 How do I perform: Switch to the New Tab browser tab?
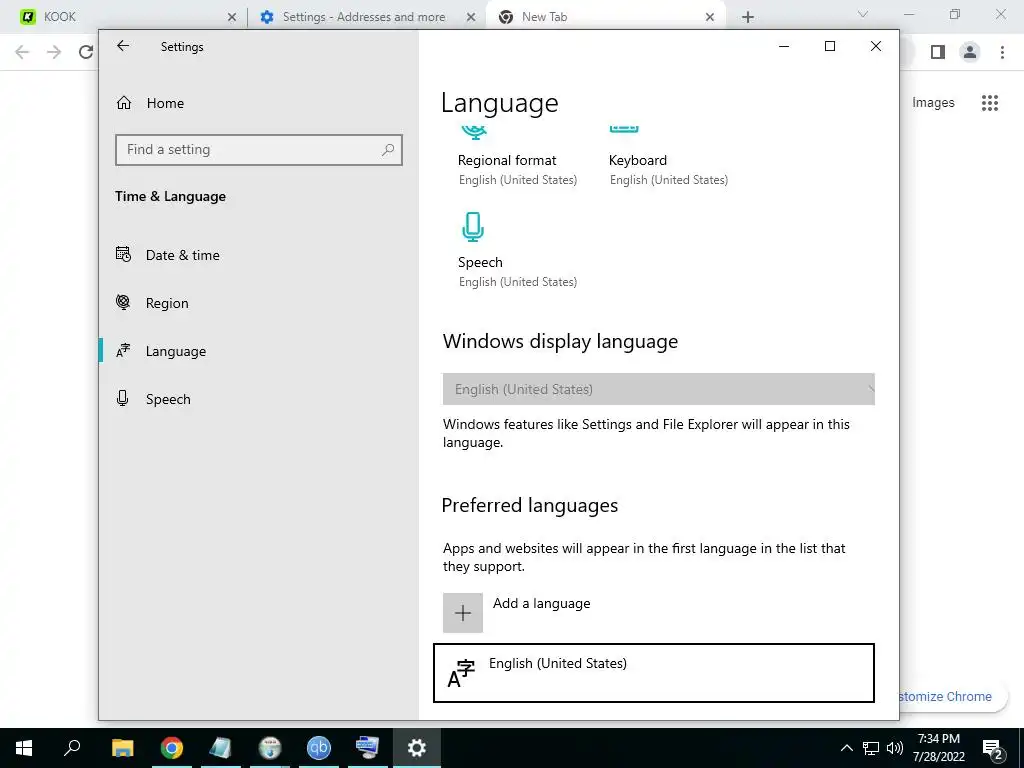click(604, 17)
